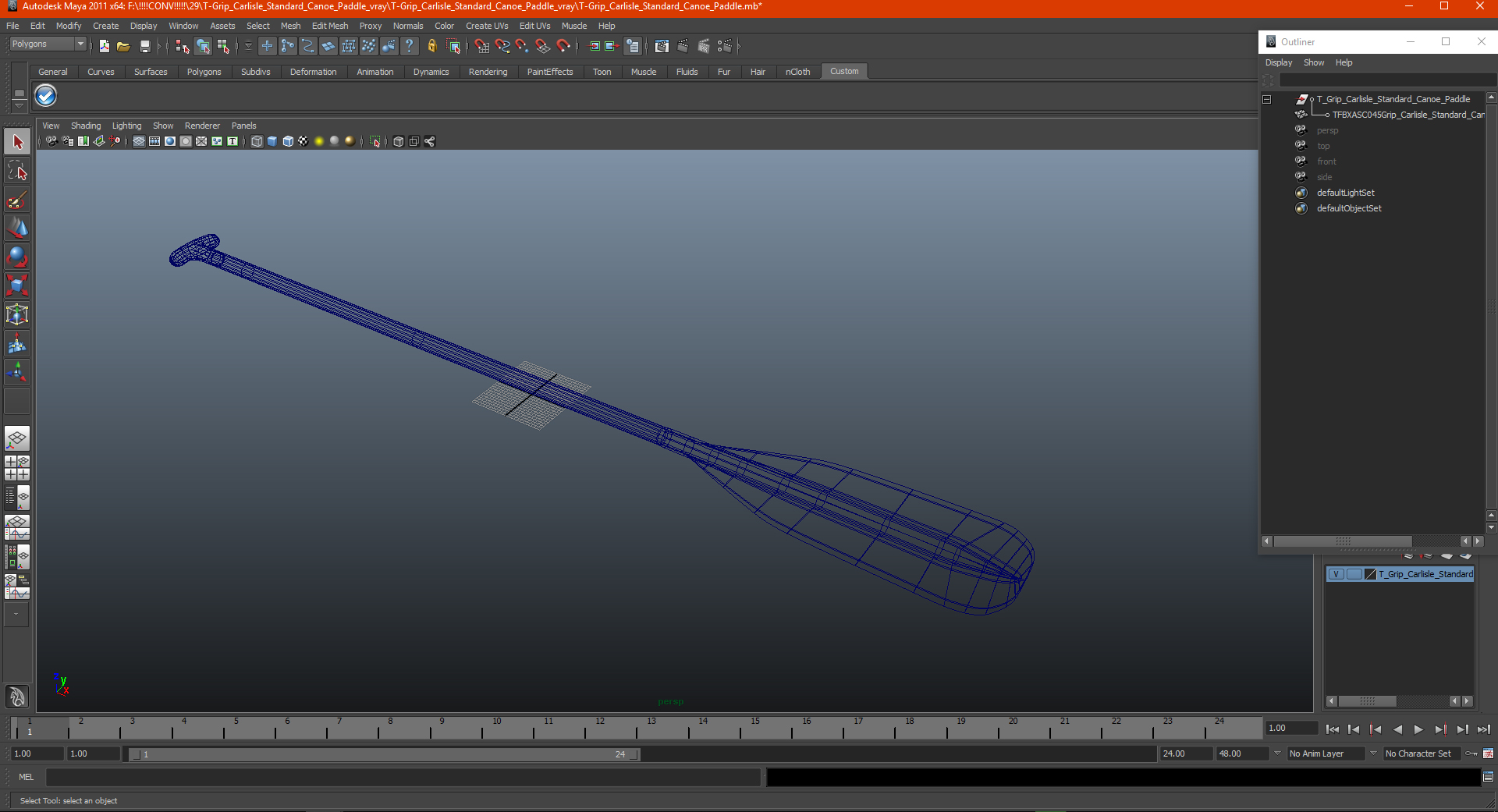Click the yellow Use All Lights sphere icon

(x=319, y=141)
